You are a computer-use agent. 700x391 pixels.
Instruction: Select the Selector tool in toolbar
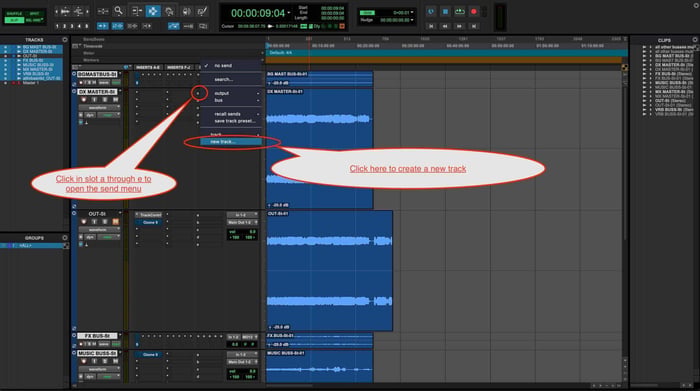point(153,11)
